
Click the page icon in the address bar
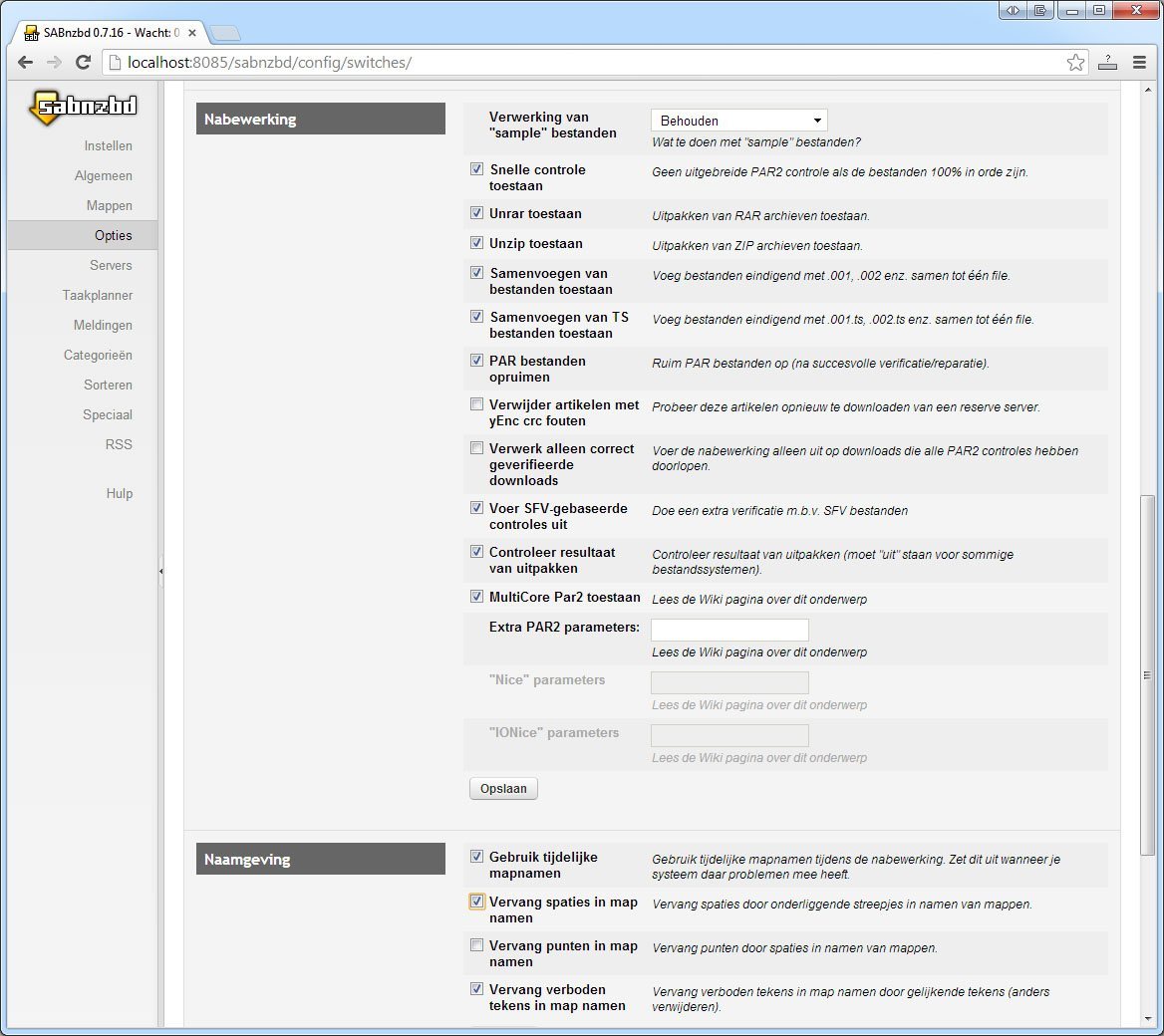coord(115,63)
